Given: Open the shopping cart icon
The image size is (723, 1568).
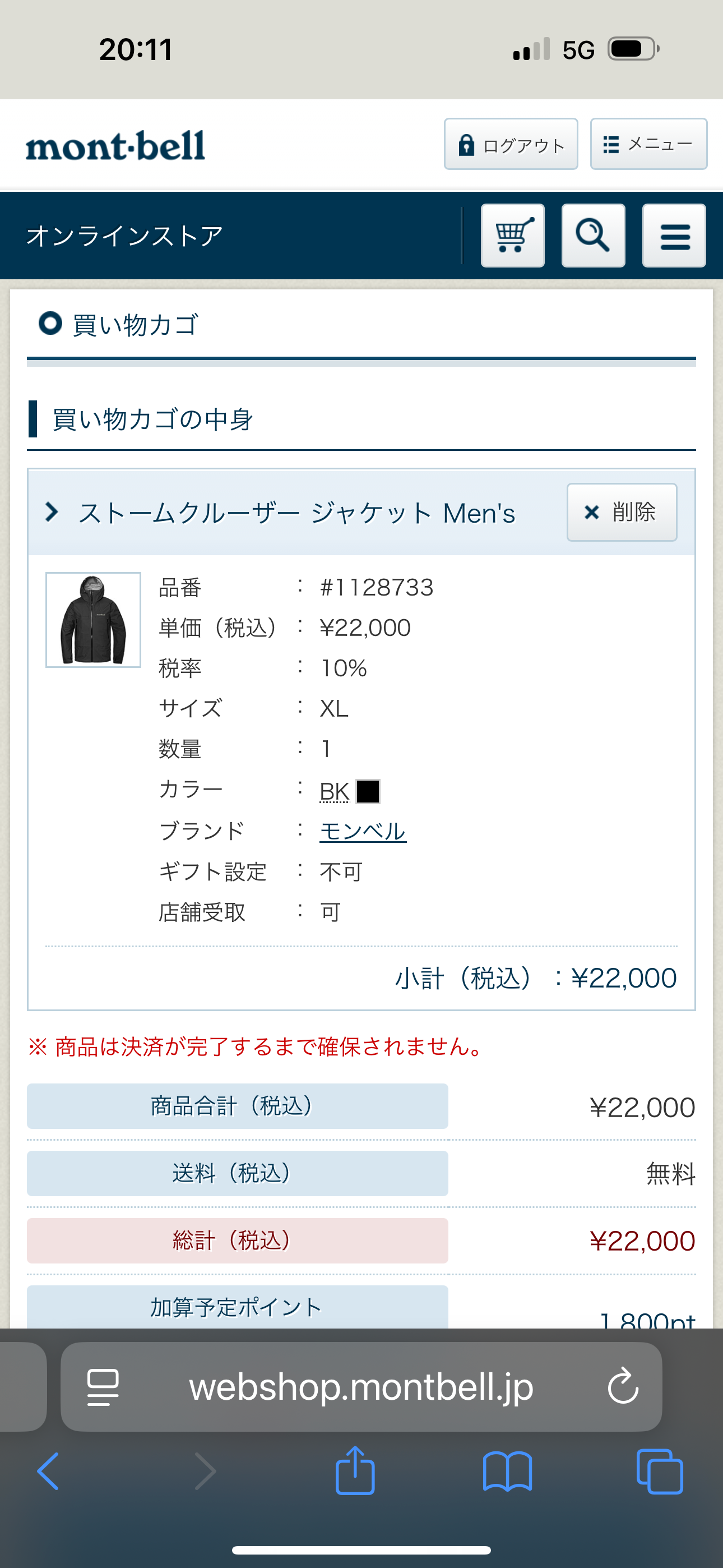Looking at the screenshot, I should (x=512, y=236).
